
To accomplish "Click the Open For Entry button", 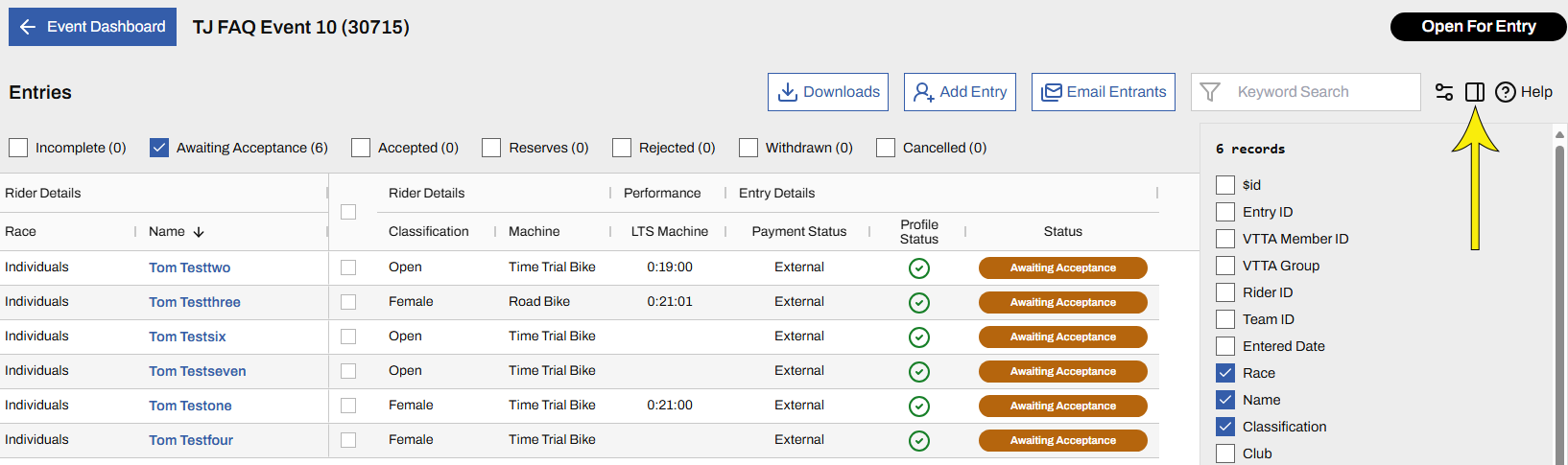I will click(1478, 27).
